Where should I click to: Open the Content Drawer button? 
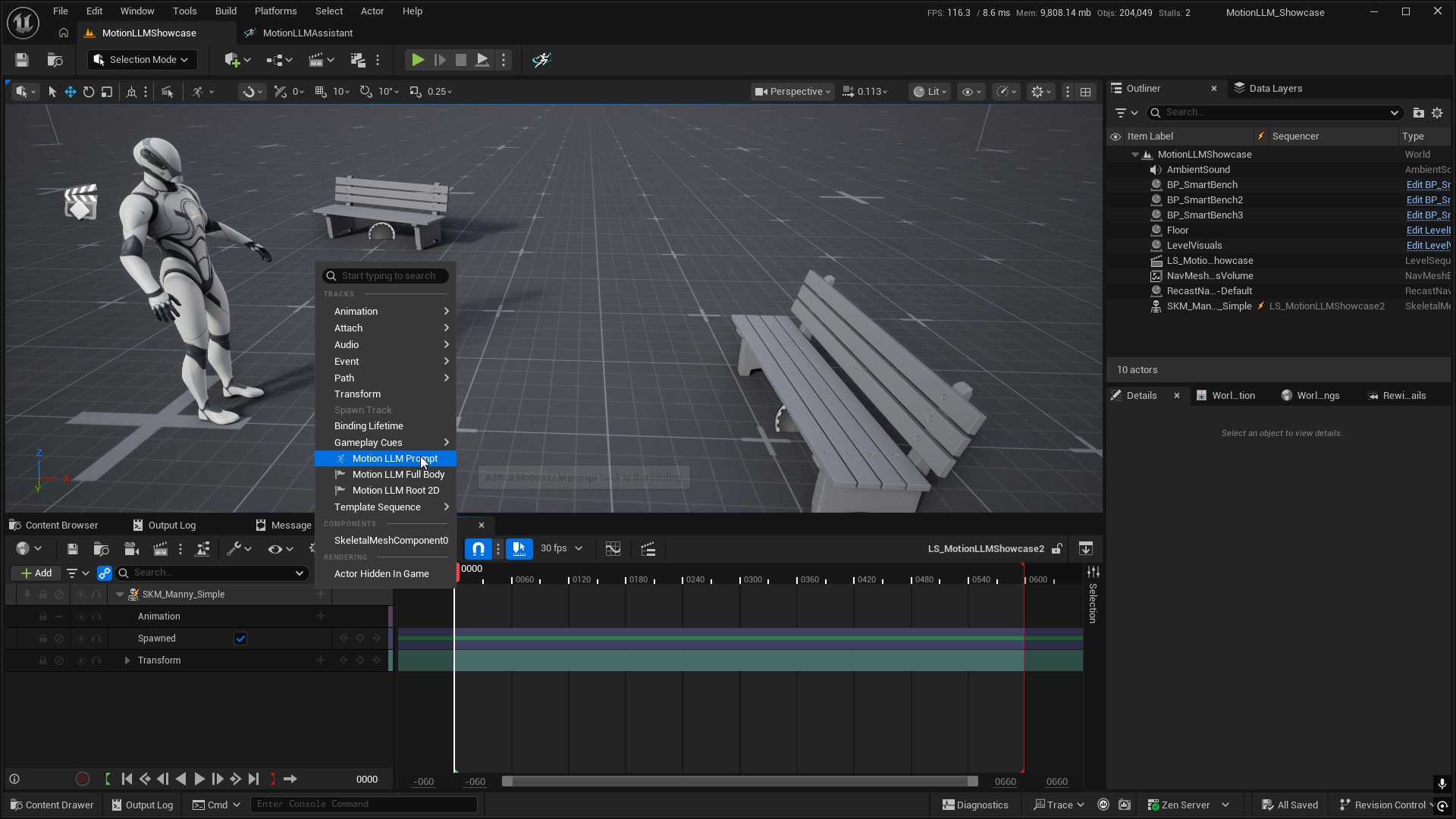(x=52, y=805)
